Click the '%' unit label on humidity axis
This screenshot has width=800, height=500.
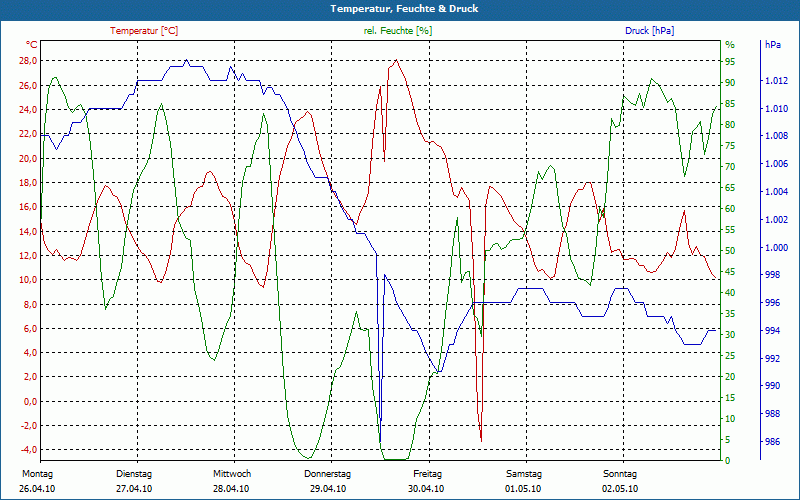tap(730, 45)
